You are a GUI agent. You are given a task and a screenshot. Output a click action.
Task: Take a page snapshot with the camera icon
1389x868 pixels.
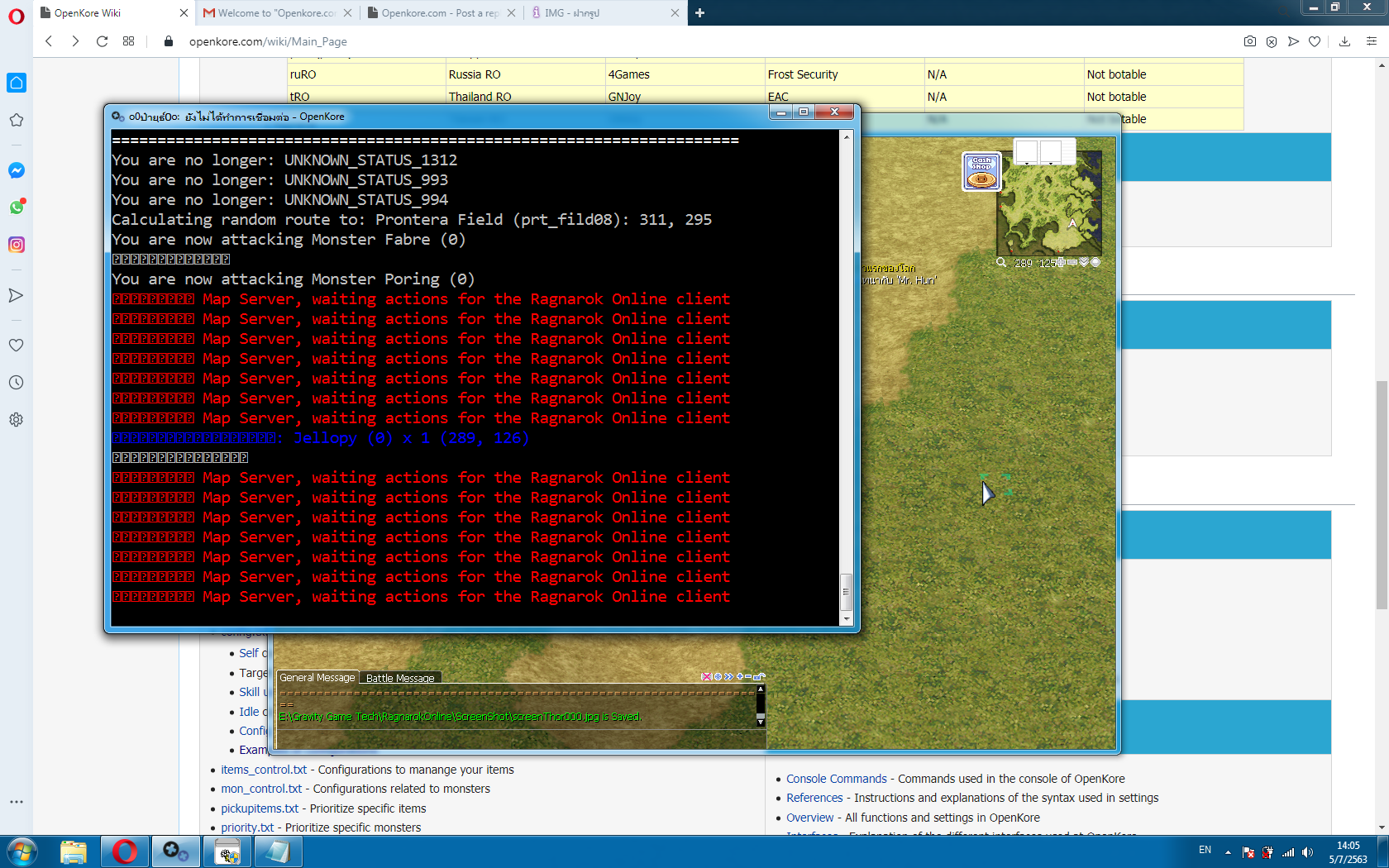click(x=1249, y=41)
